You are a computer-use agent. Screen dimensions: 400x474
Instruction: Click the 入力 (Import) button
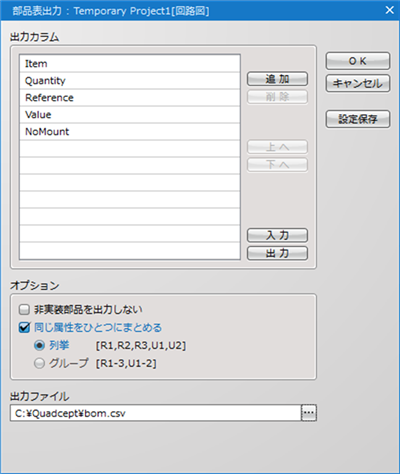[x=277, y=235]
